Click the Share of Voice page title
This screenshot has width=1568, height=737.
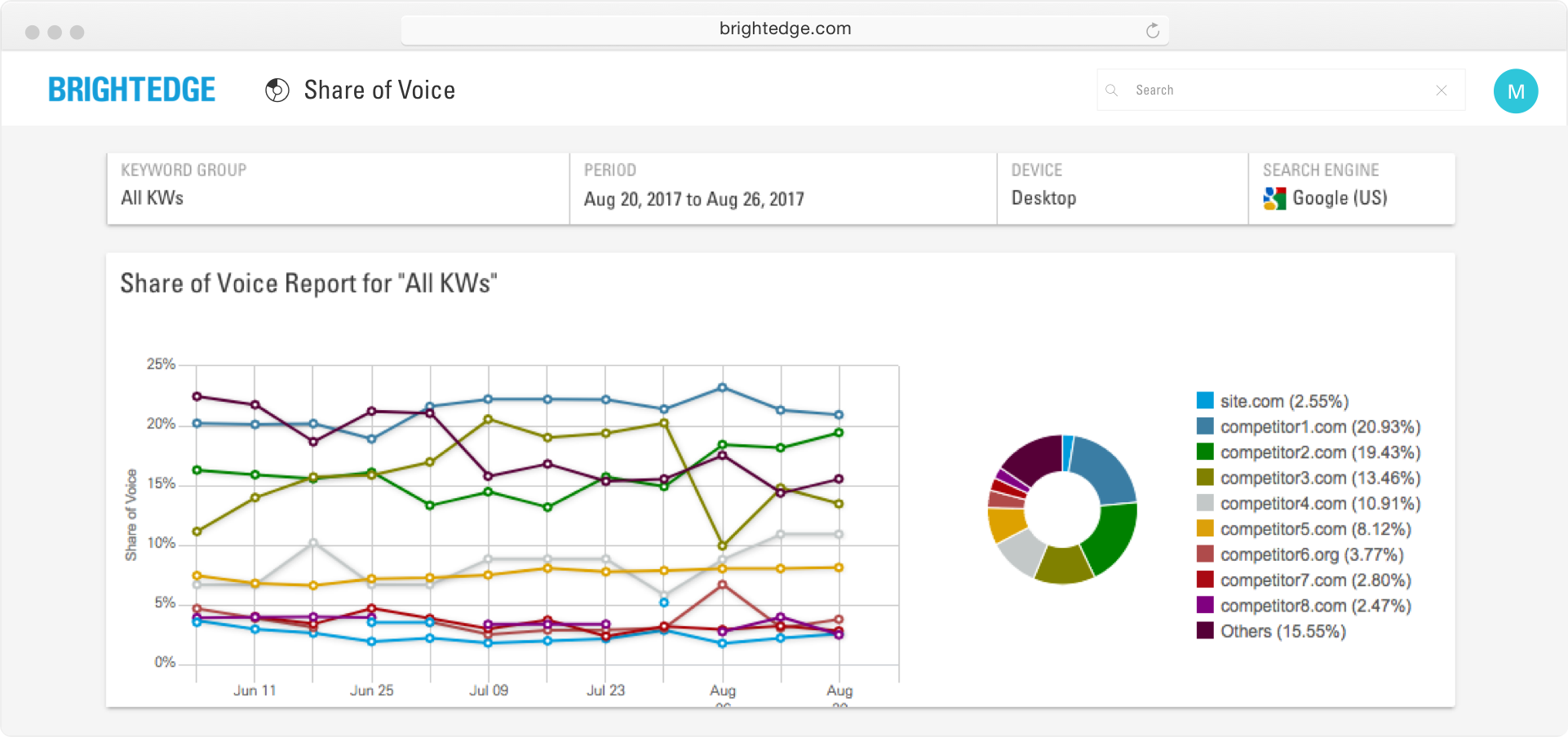(379, 90)
